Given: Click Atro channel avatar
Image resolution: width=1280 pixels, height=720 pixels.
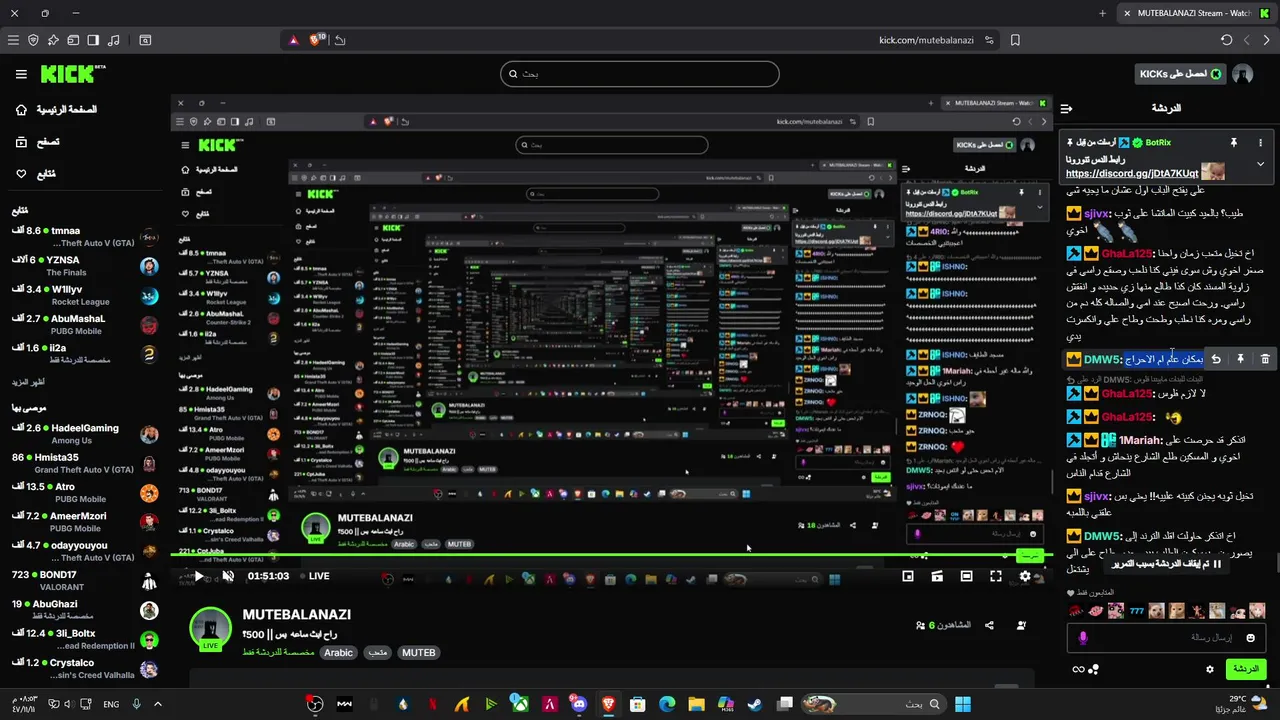Looking at the screenshot, I should 149,493.
